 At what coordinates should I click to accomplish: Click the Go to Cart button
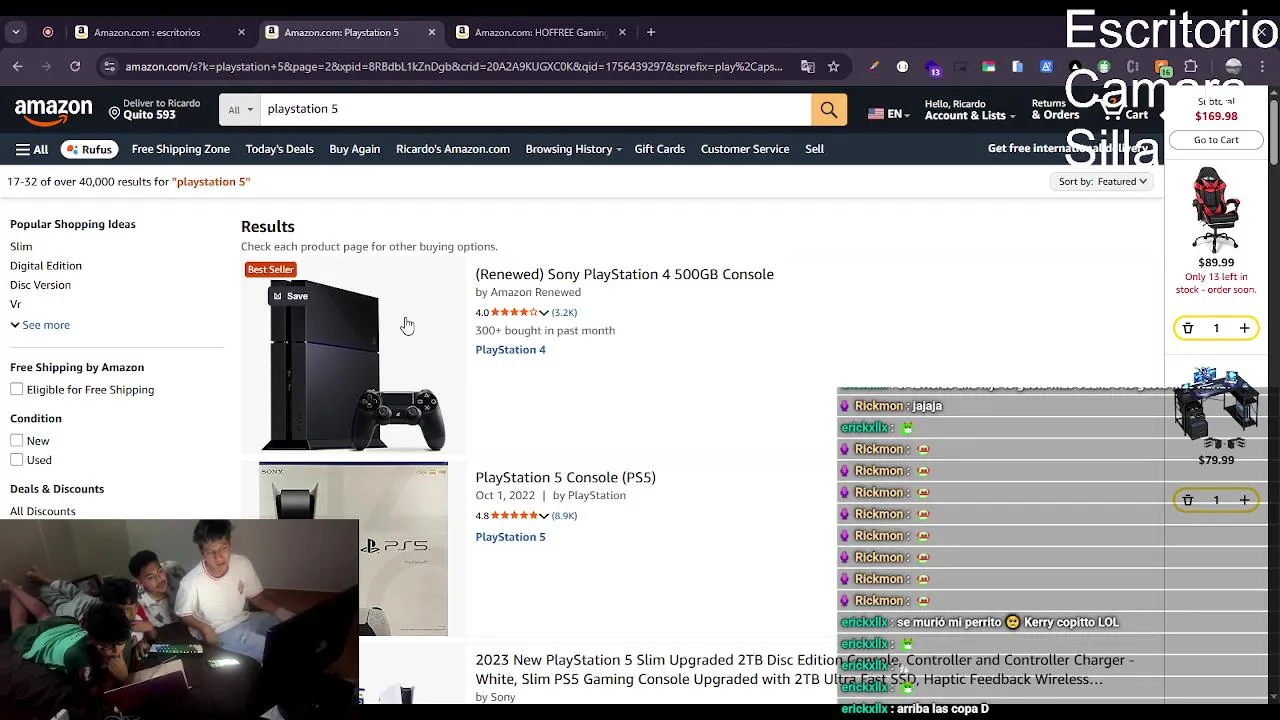(x=1216, y=140)
